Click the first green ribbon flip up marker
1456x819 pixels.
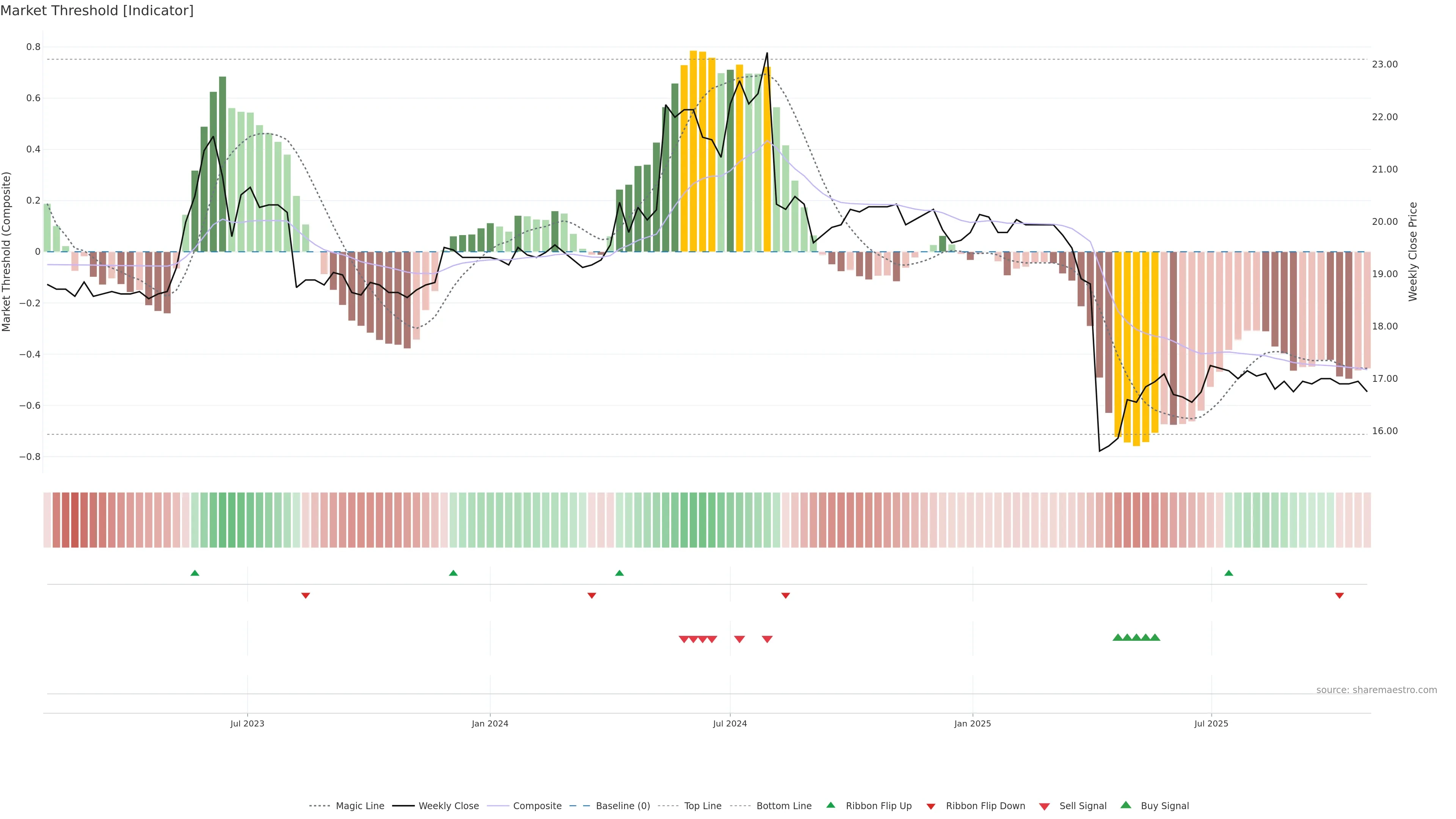195,573
